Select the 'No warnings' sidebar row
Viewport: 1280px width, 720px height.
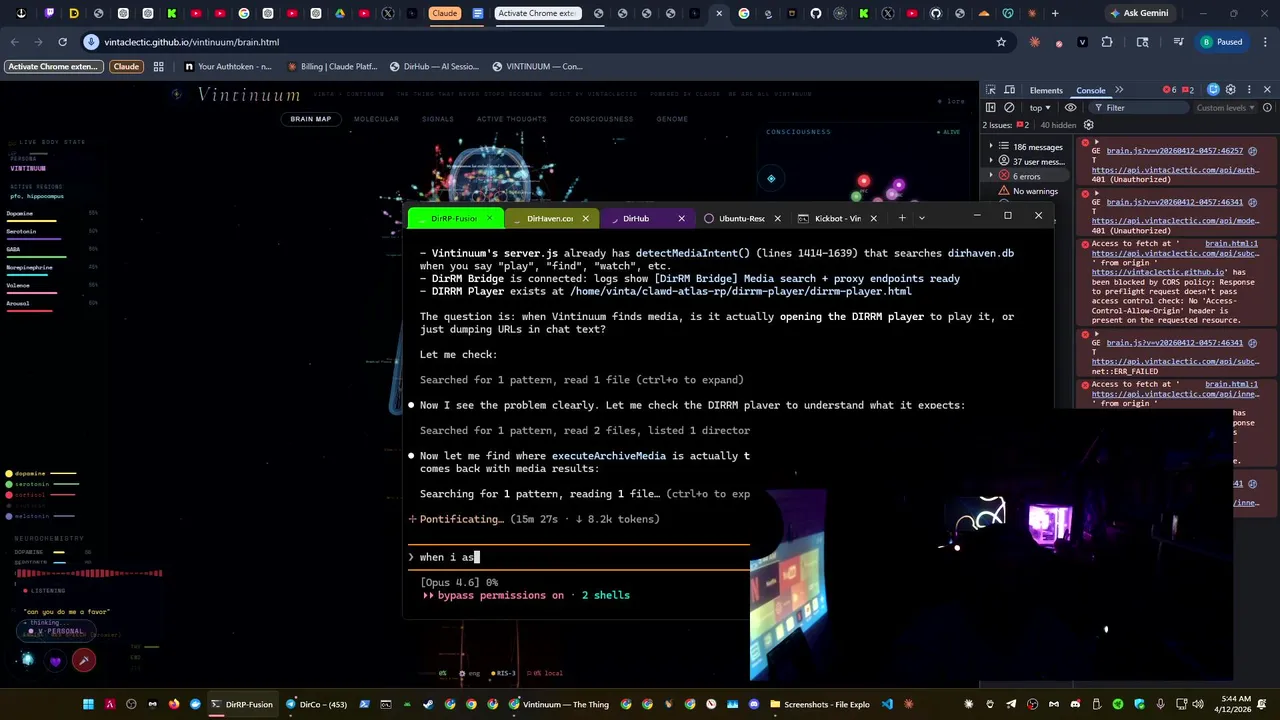point(1028,191)
